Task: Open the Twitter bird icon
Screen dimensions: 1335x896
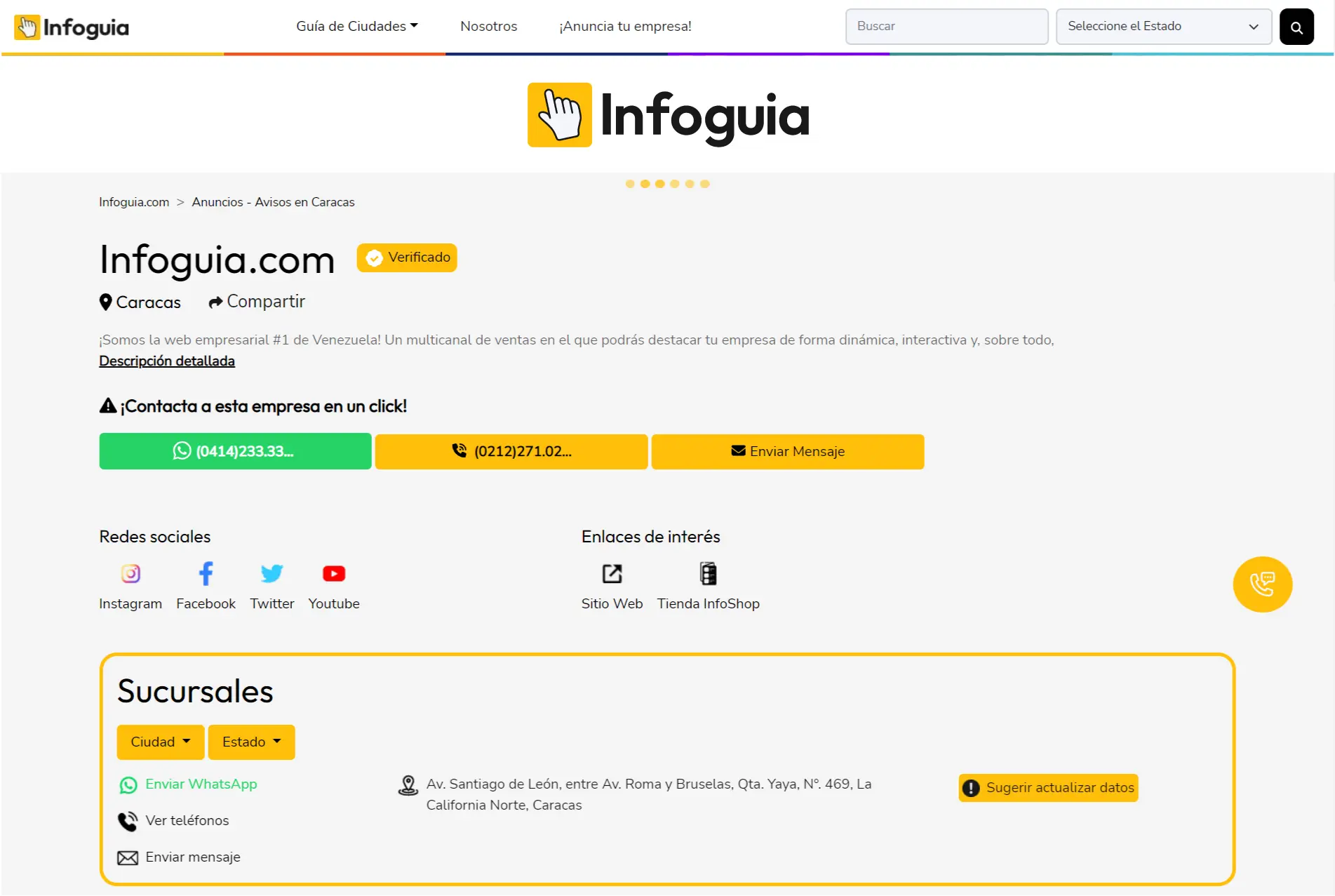Action: [x=271, y=574]
